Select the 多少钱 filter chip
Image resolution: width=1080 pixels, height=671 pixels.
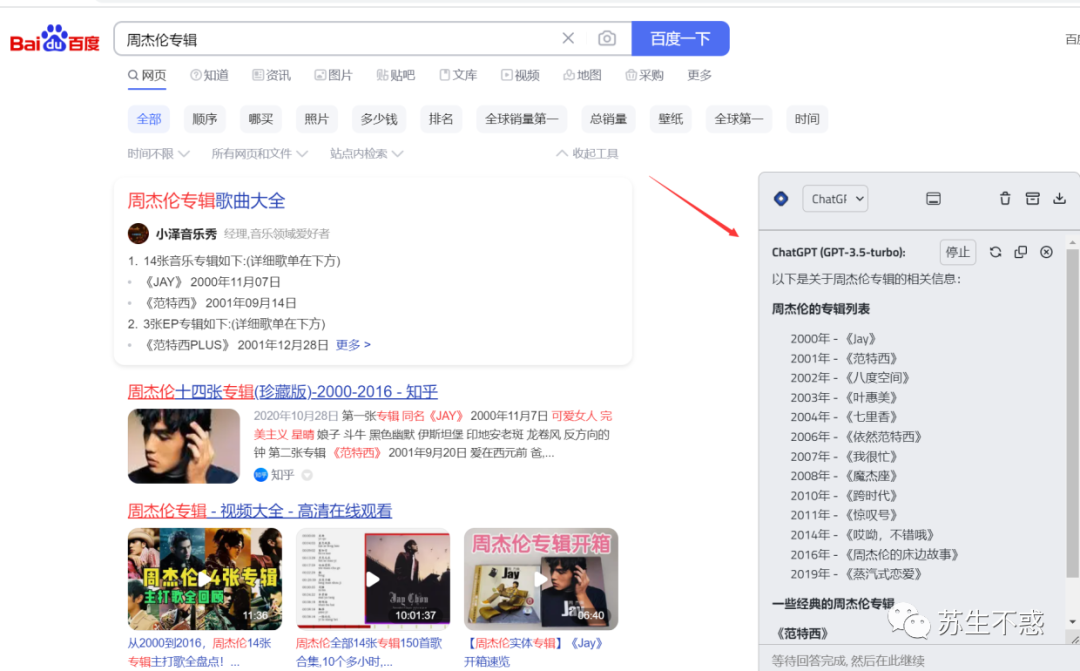[379, 119]
